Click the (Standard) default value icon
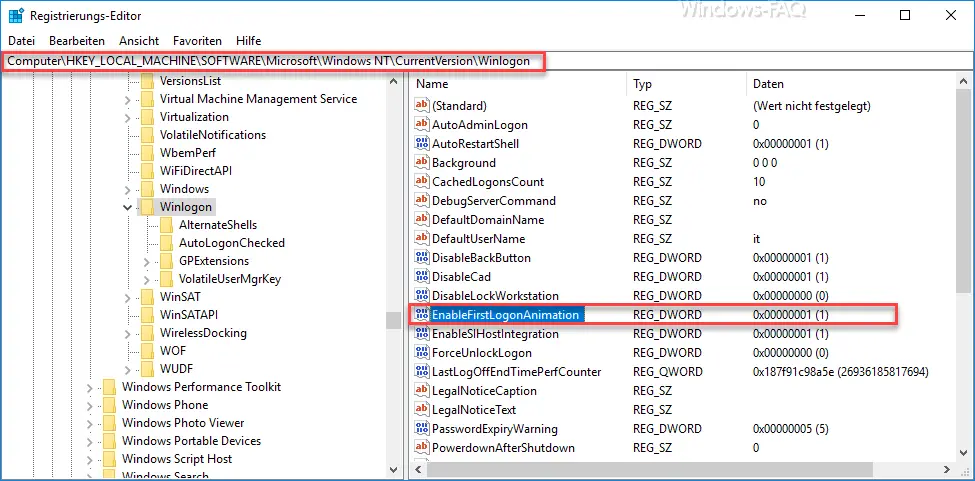 point(422,106)
